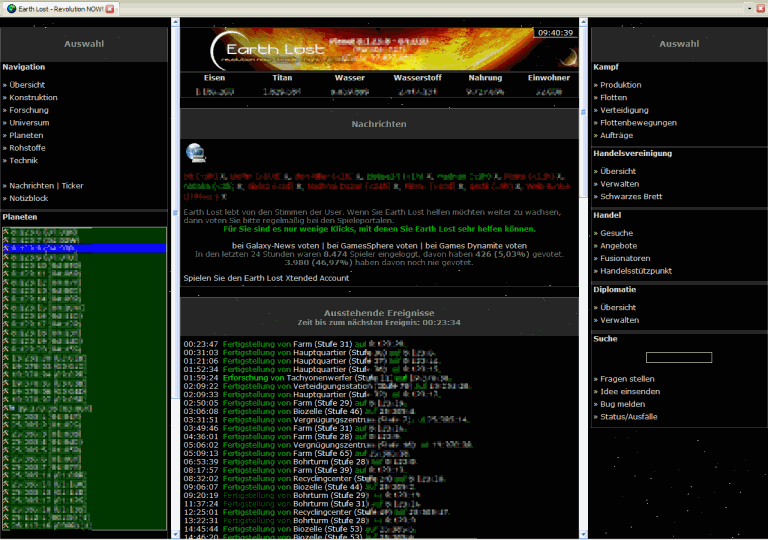The image size is (768, 540).
Task: Open Aufträge
Action: pyautogui.click(x=616, y=135)
